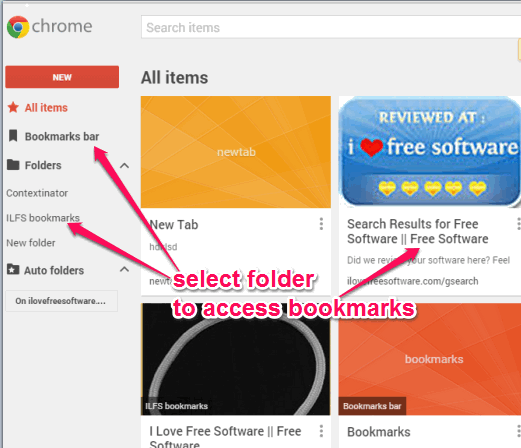Click the Bookmarks card title
The height and width of the screenshot is (448, 521).
pyautogui.click(x=379, y=432)
